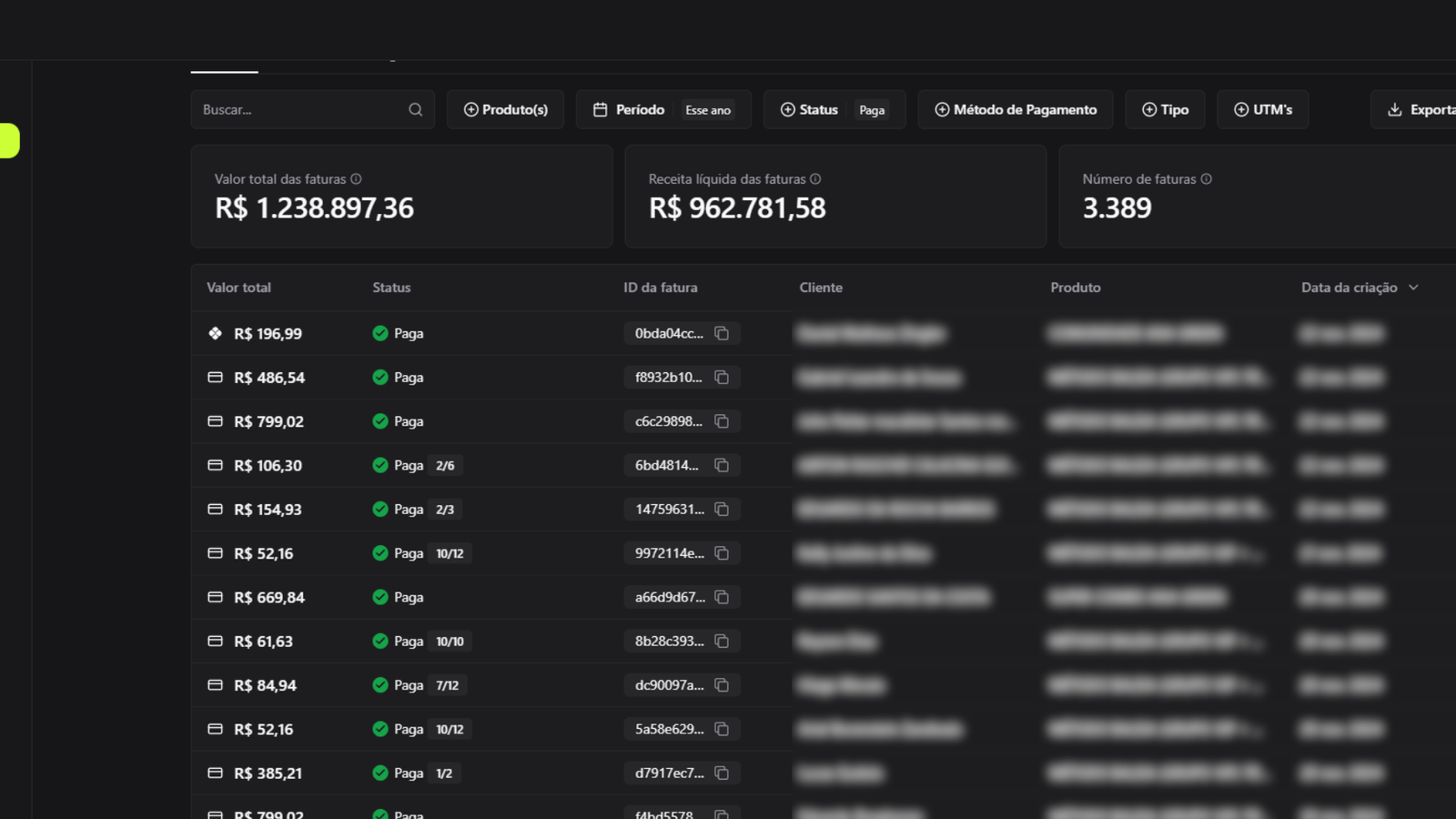Sort by Data da criação chevron
The image size is (1456, 819).
1413,288
